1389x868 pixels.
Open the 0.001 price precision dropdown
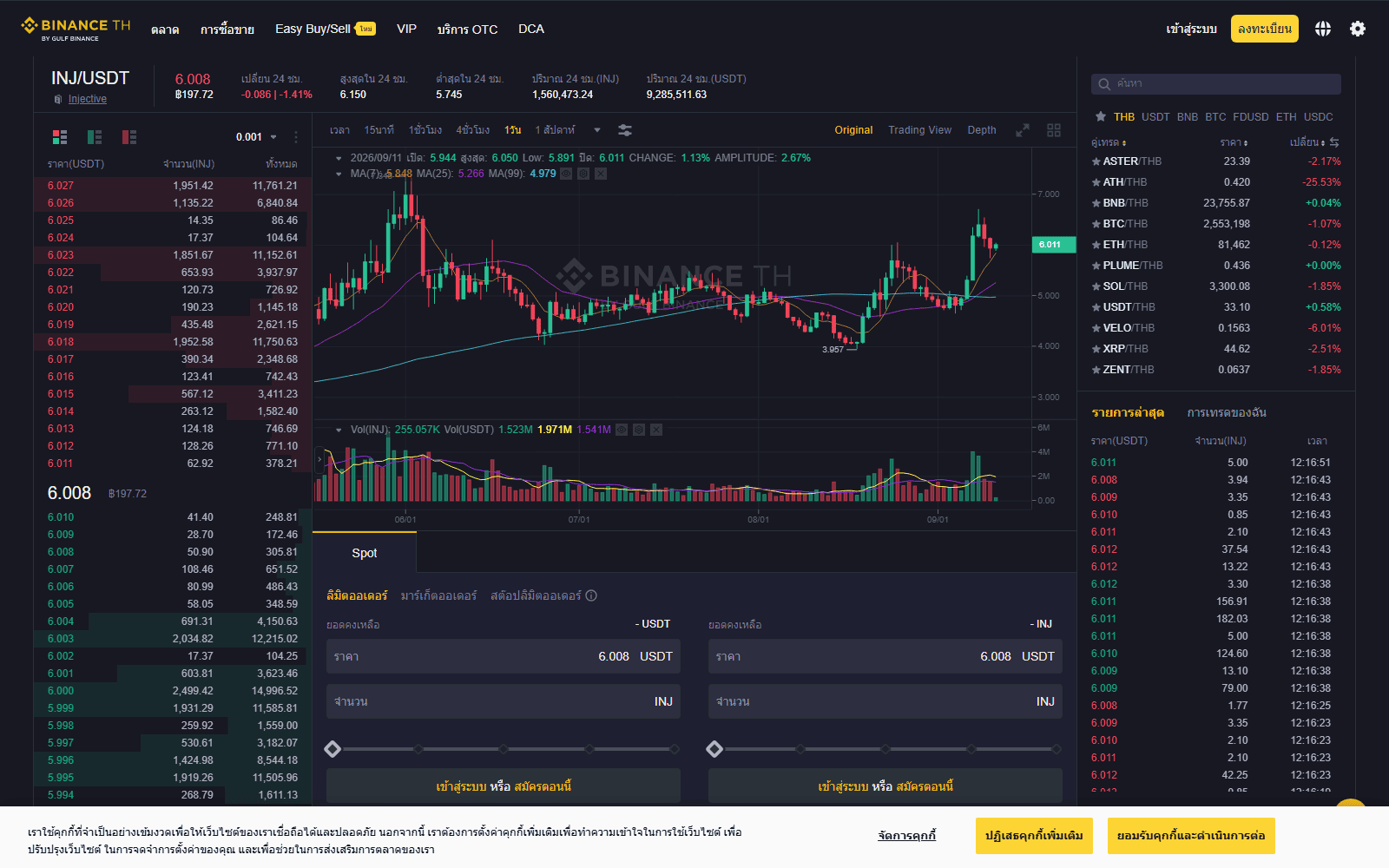click(x=257, y=137)
